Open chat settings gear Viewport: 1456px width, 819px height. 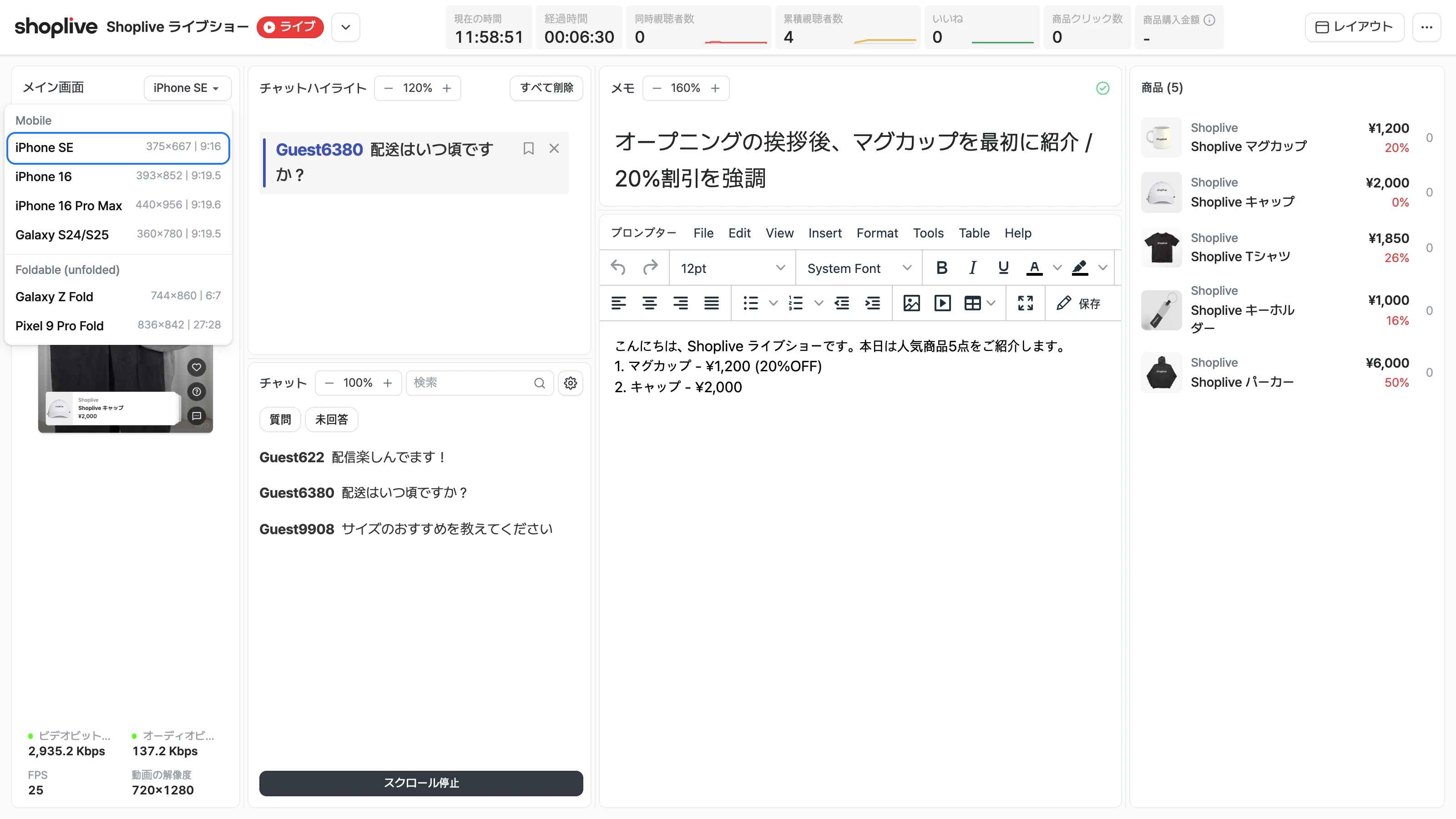pyautogui.click(x=570, y=383)
